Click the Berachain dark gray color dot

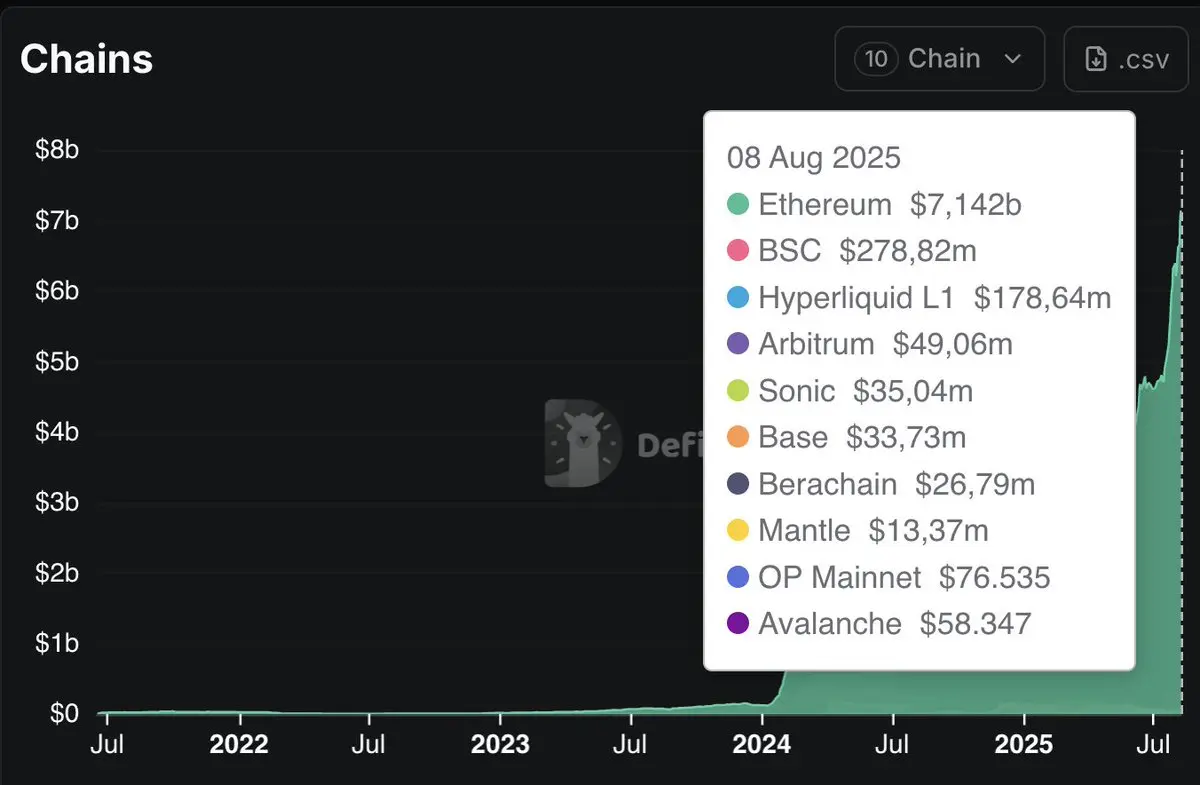(x=738, y=484)
